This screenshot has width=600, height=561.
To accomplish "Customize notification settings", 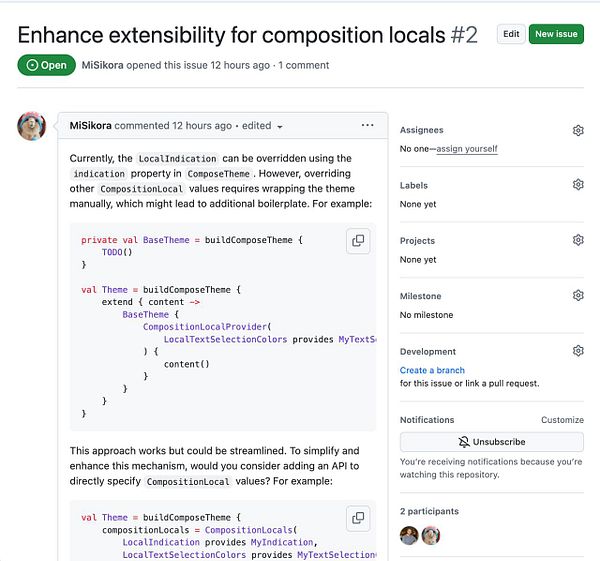I will (x=562, y=420).
